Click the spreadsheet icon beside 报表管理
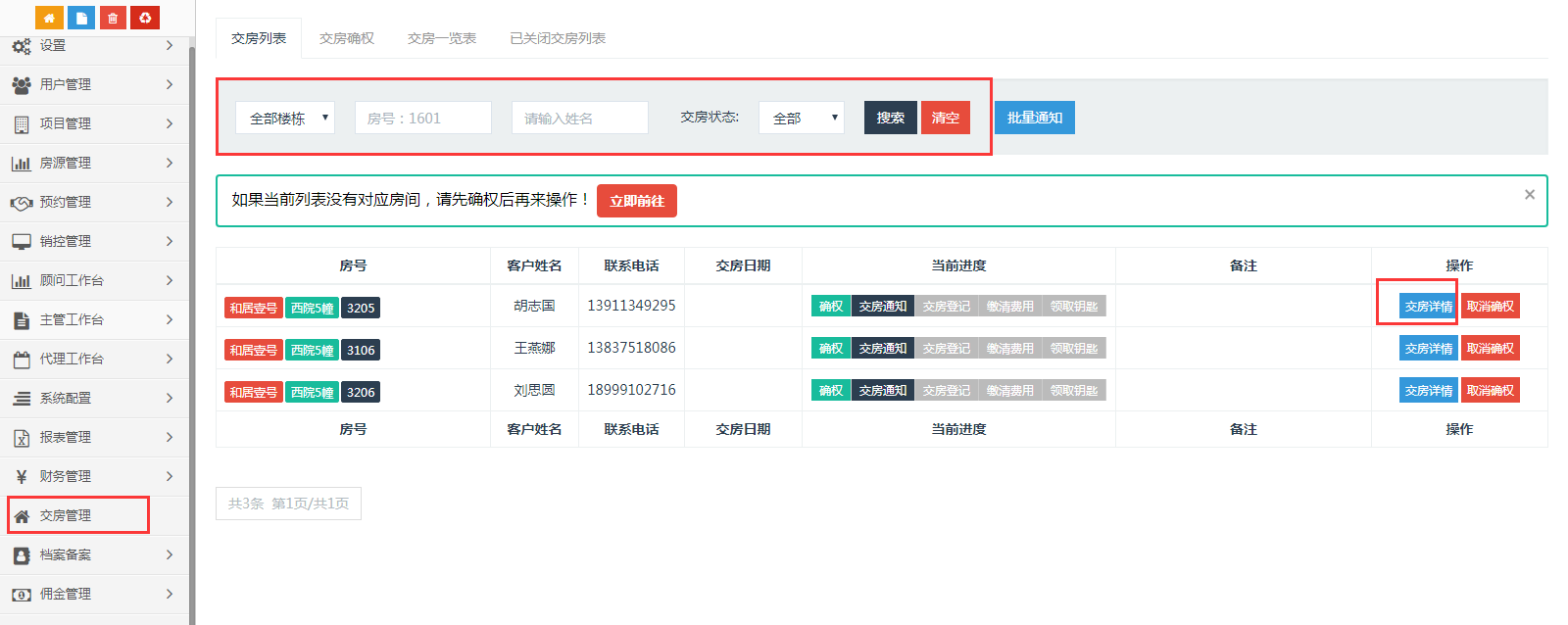 (x=21, y=438)
